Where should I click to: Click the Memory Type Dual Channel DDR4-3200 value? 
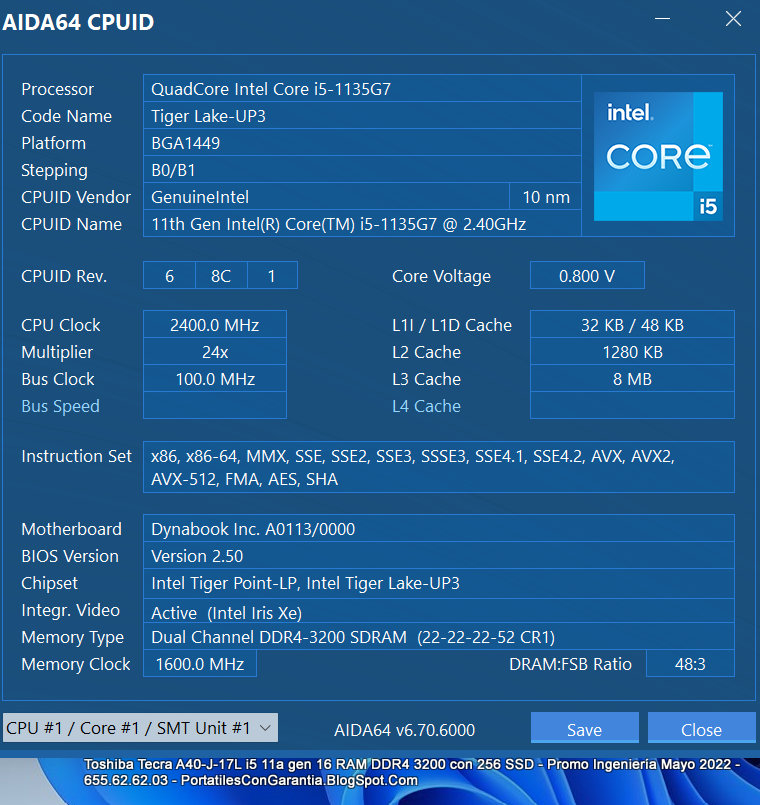pyautogui.click(x=439, y=637)
